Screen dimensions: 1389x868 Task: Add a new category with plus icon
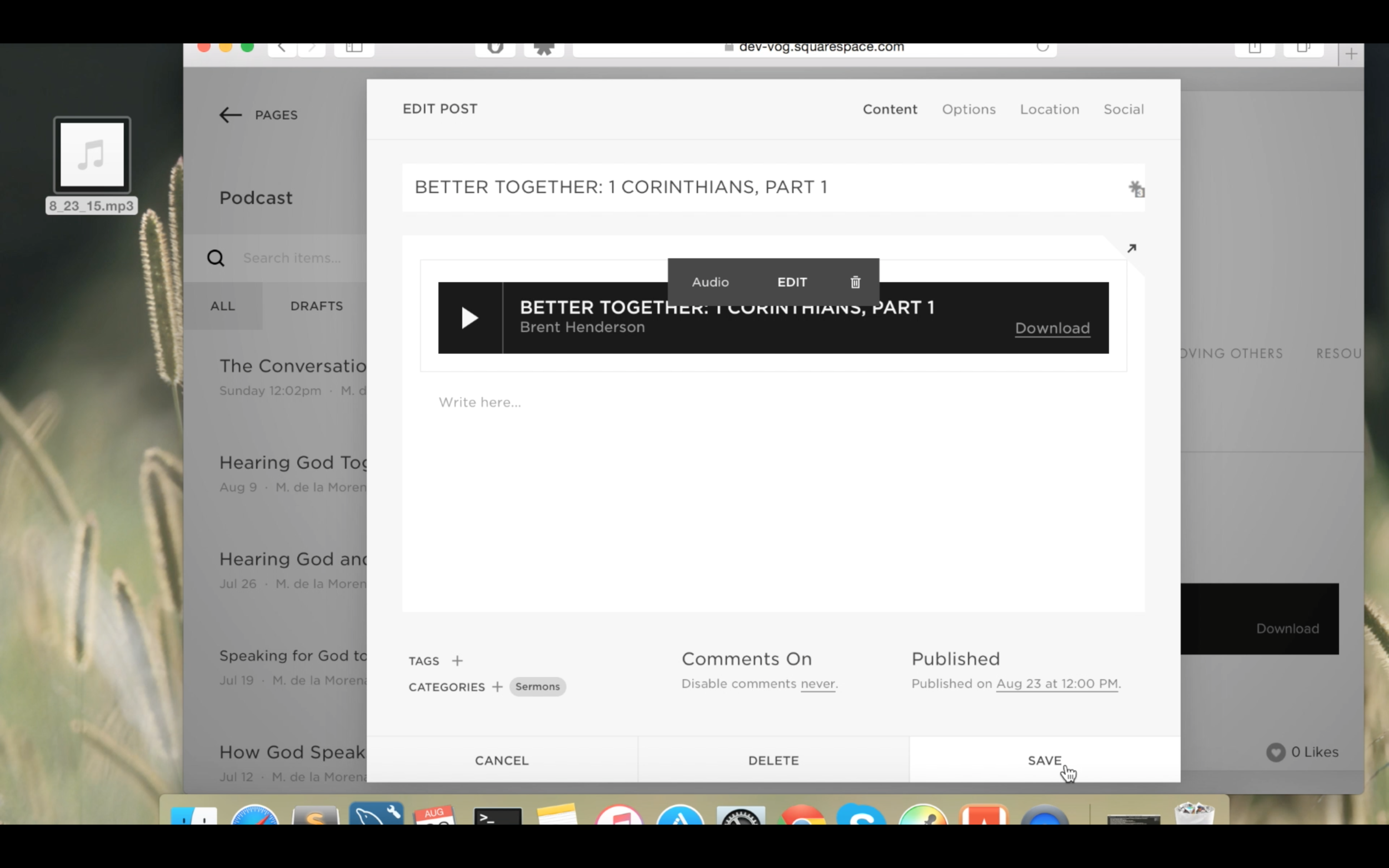(x=497, y=686)
